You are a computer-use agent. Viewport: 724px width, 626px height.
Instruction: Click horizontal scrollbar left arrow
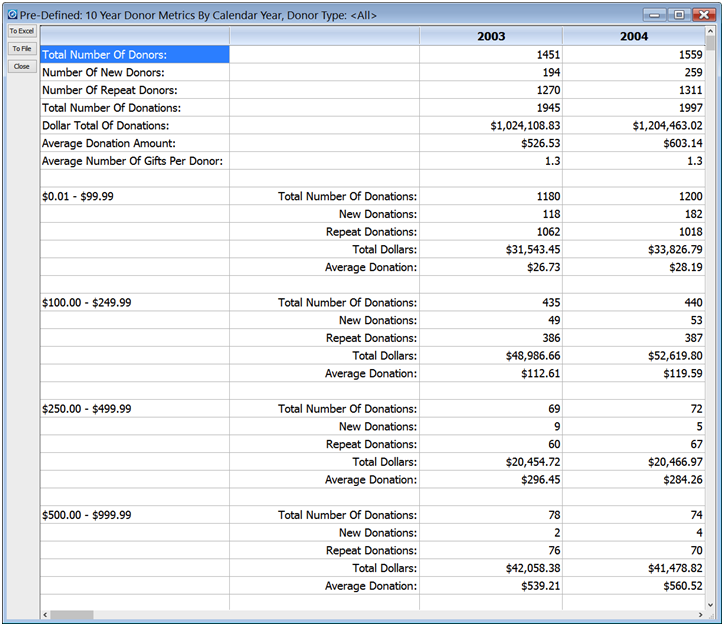(x=45, y=614)
